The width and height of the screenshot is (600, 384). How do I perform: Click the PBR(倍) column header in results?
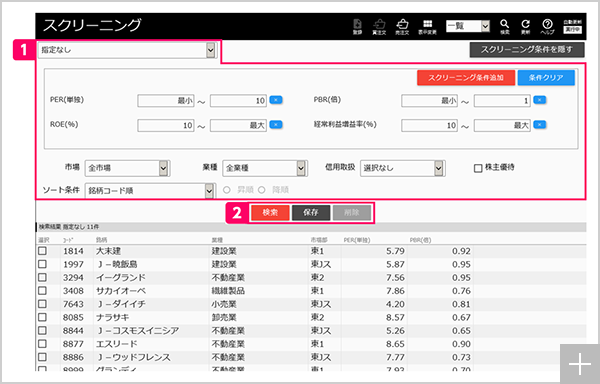(420, 240)
